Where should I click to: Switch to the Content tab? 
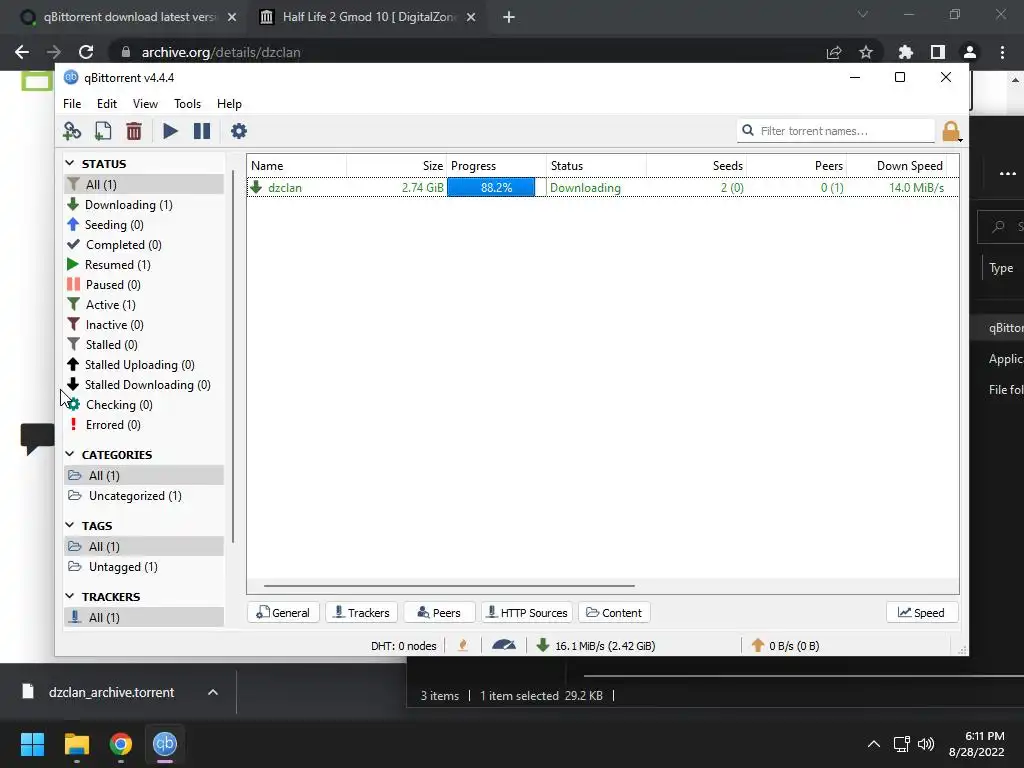614,613
